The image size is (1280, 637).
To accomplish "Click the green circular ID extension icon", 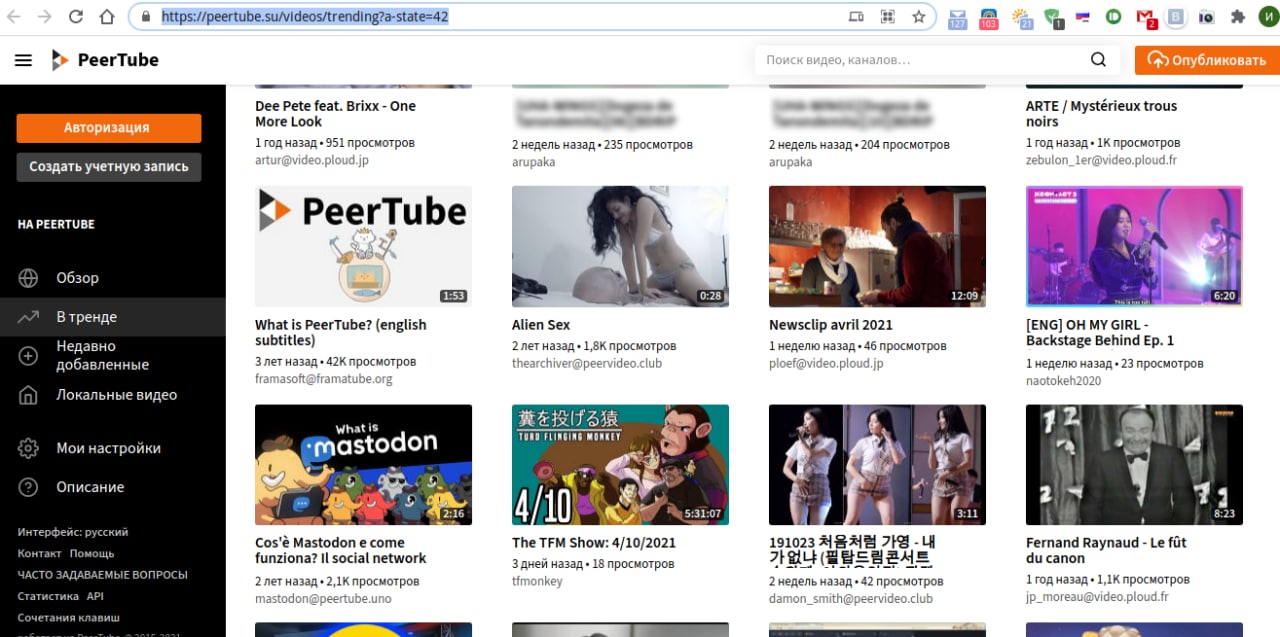I will (1113, 17).
